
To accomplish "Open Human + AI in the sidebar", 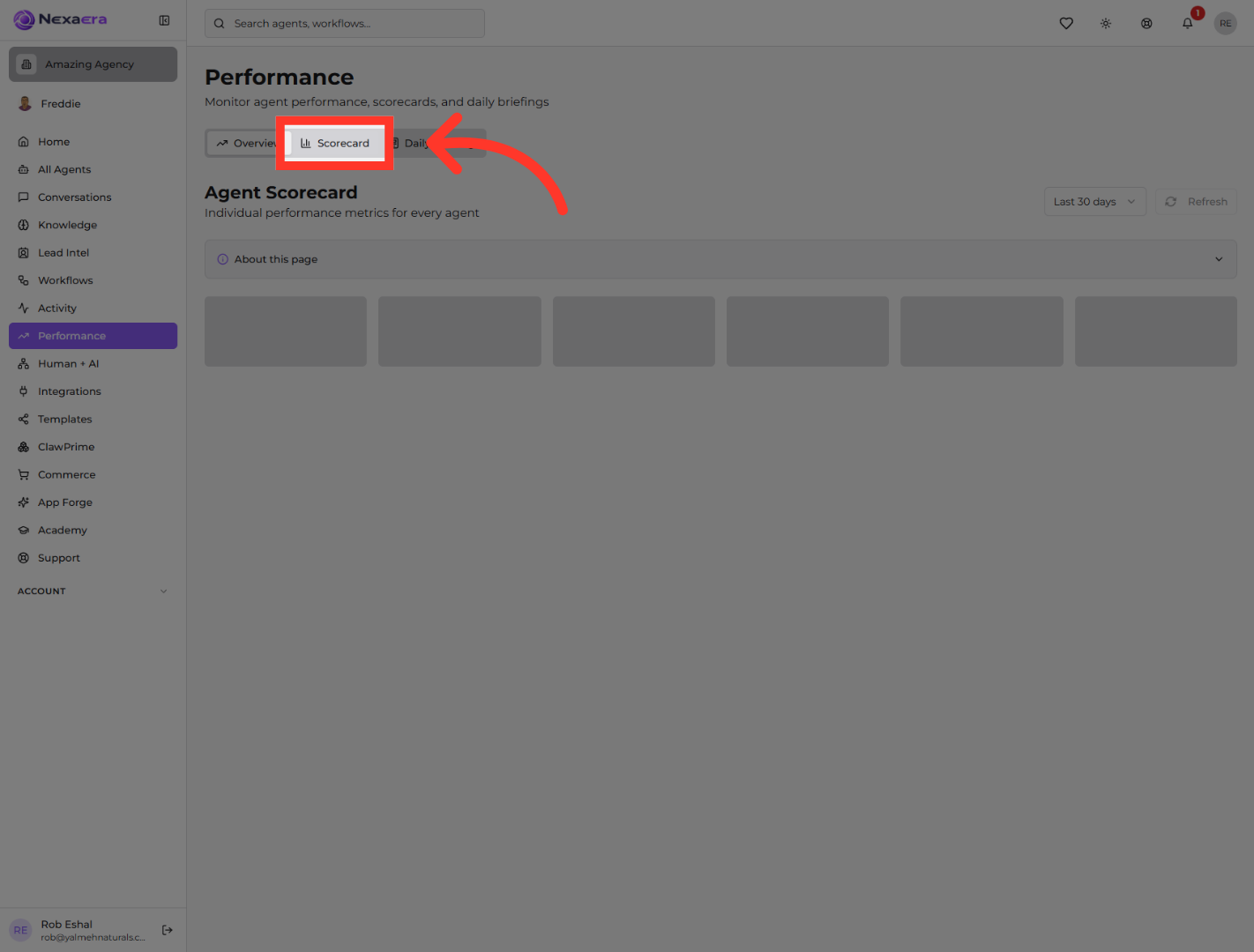I will point(93,364).
